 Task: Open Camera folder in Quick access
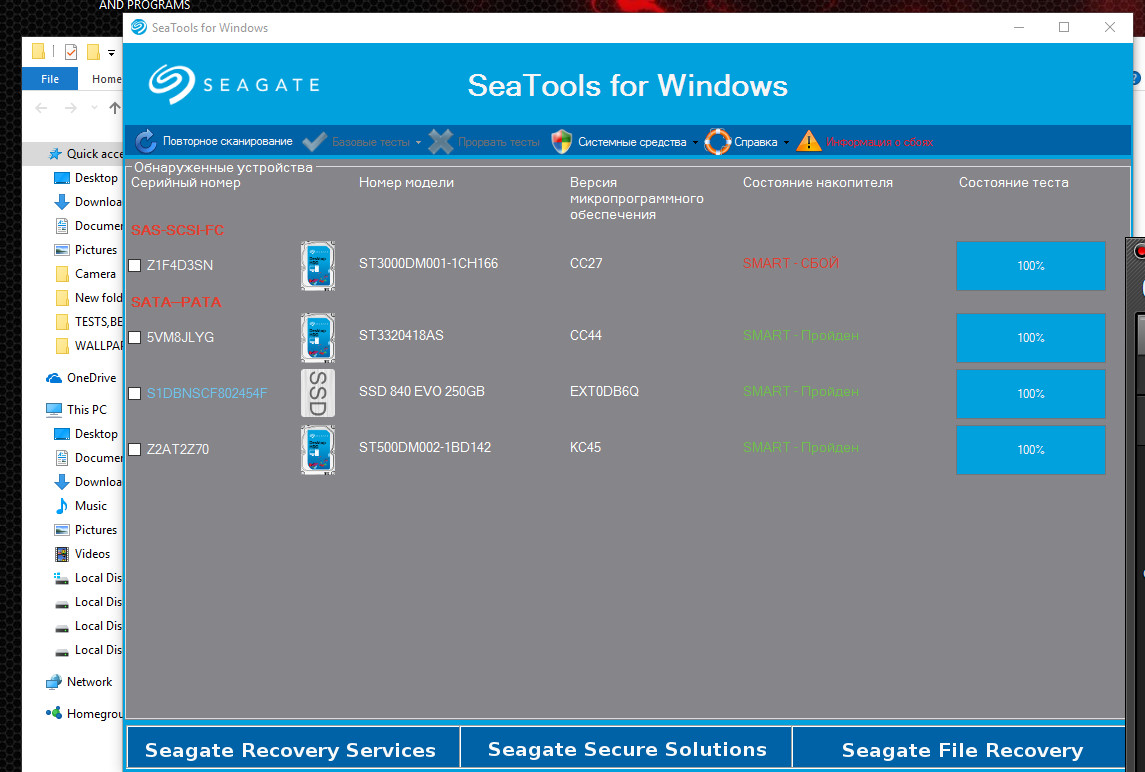(85, 274)
